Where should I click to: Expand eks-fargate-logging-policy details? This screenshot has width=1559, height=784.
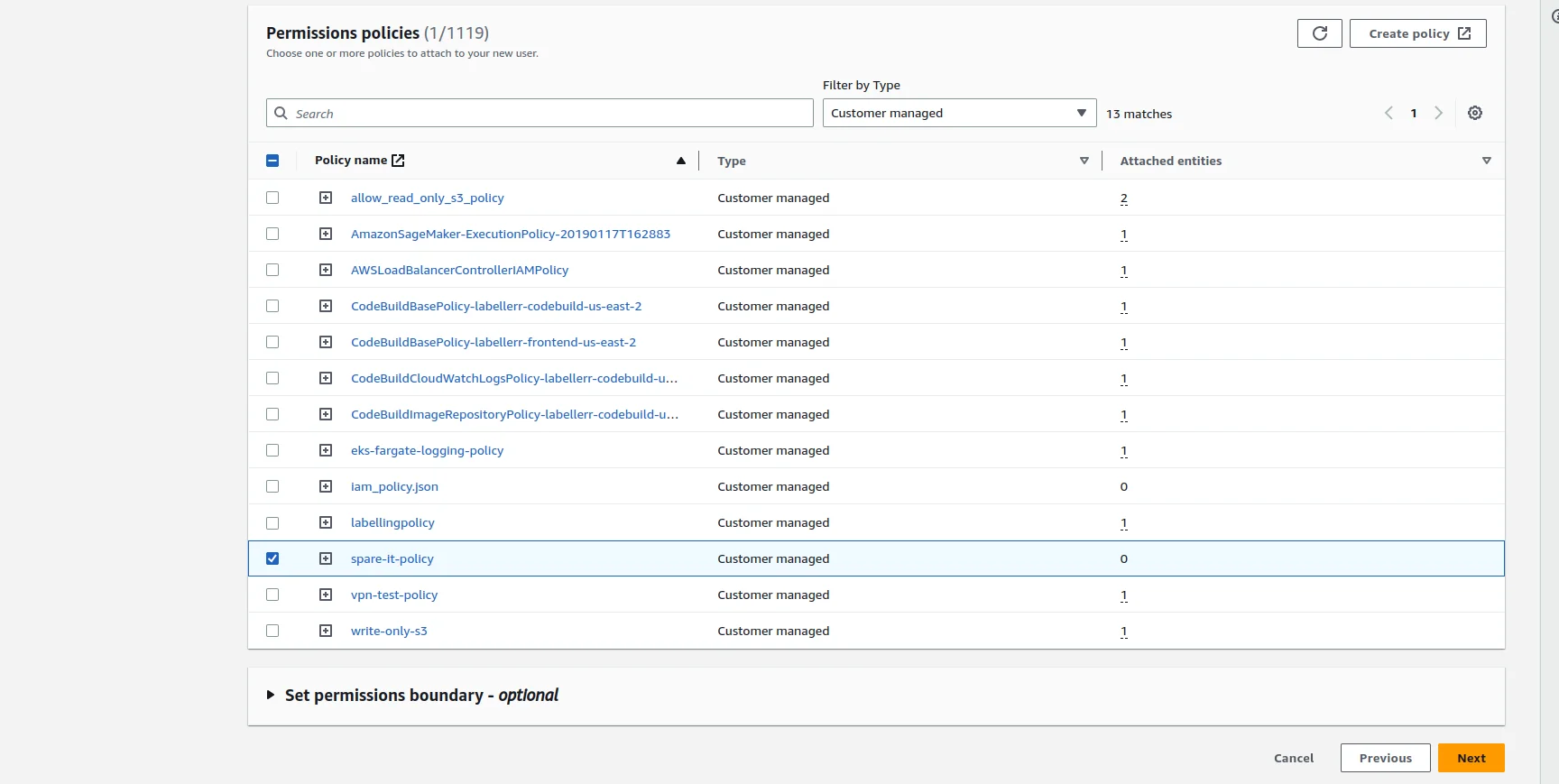(326, 450)
